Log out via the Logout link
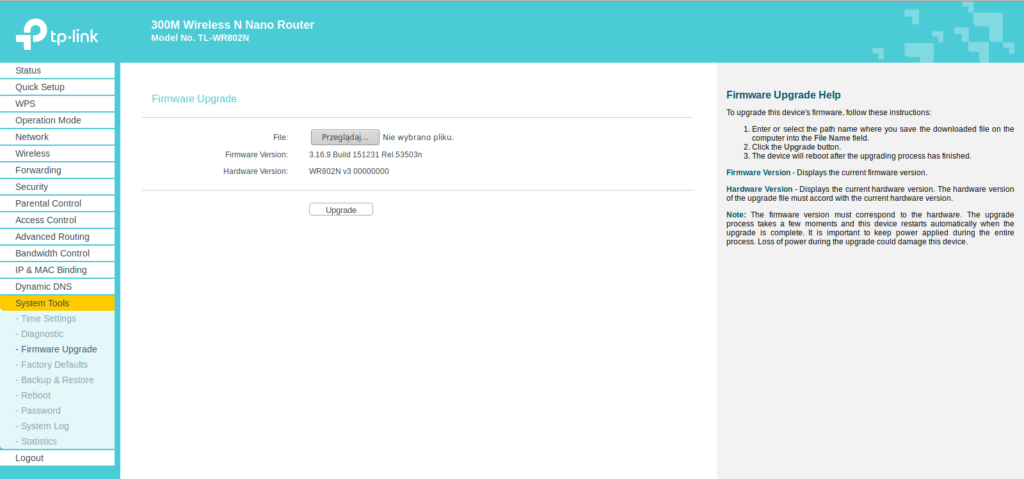1024x479 pixels. 29,458
